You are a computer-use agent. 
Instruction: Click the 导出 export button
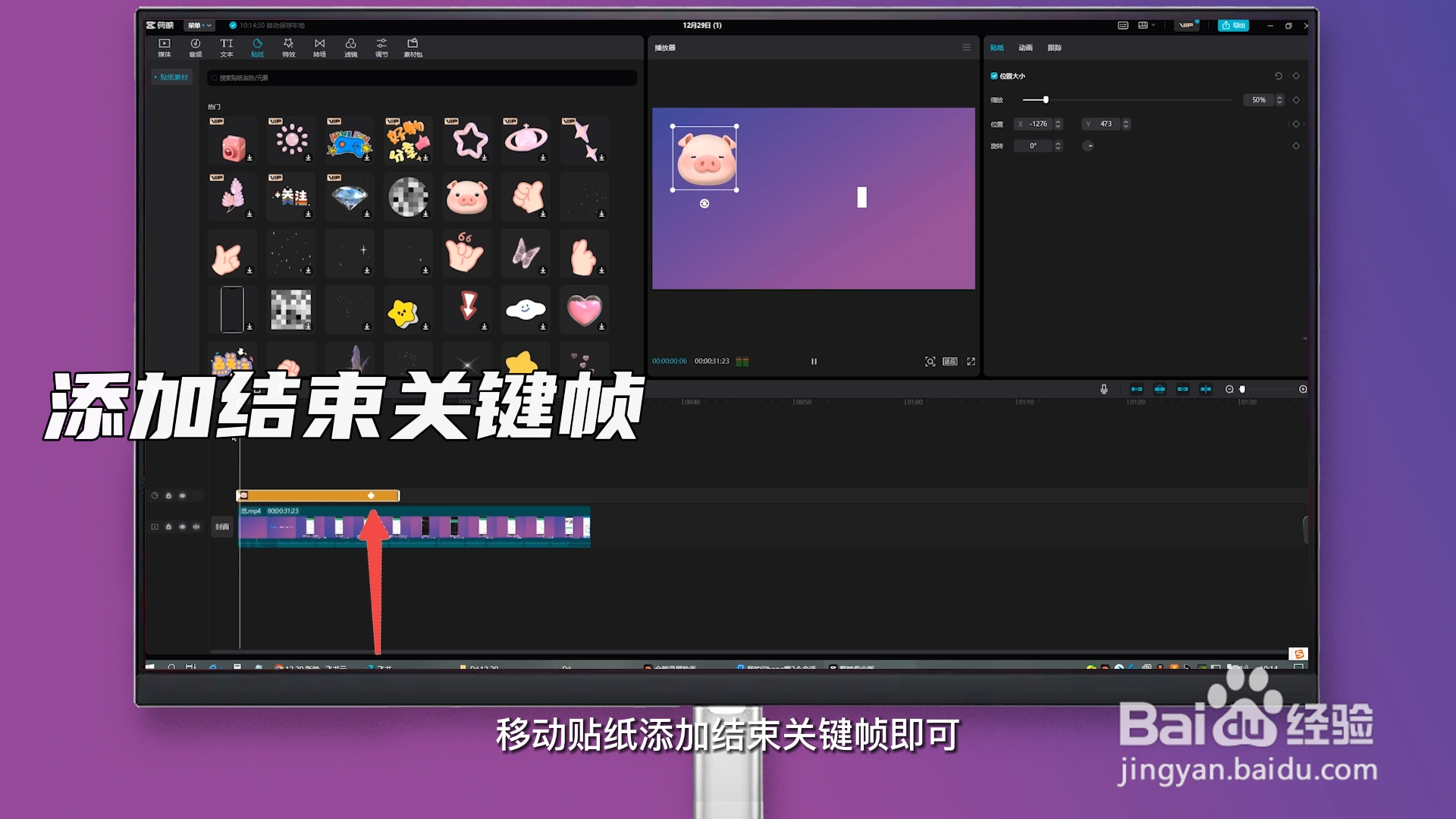click(1233, 25)
